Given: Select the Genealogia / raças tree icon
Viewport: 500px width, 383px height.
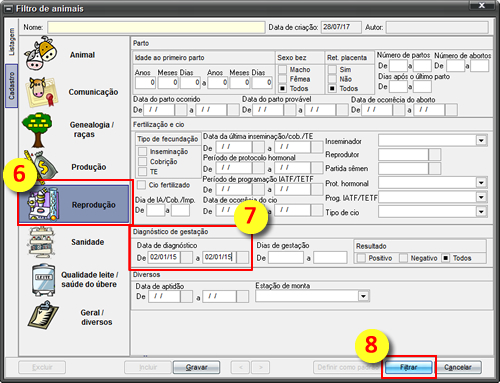Looking at the screenshot, I should (x=37, y=129).
